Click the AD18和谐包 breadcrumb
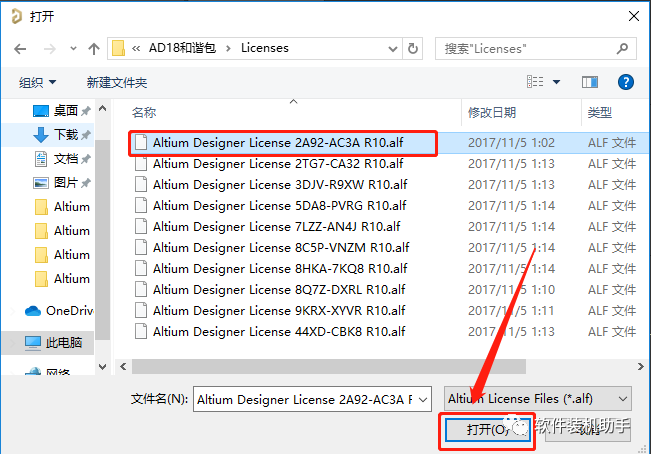The height and width of the screenshot is (454, 651). tap(182, 48)
